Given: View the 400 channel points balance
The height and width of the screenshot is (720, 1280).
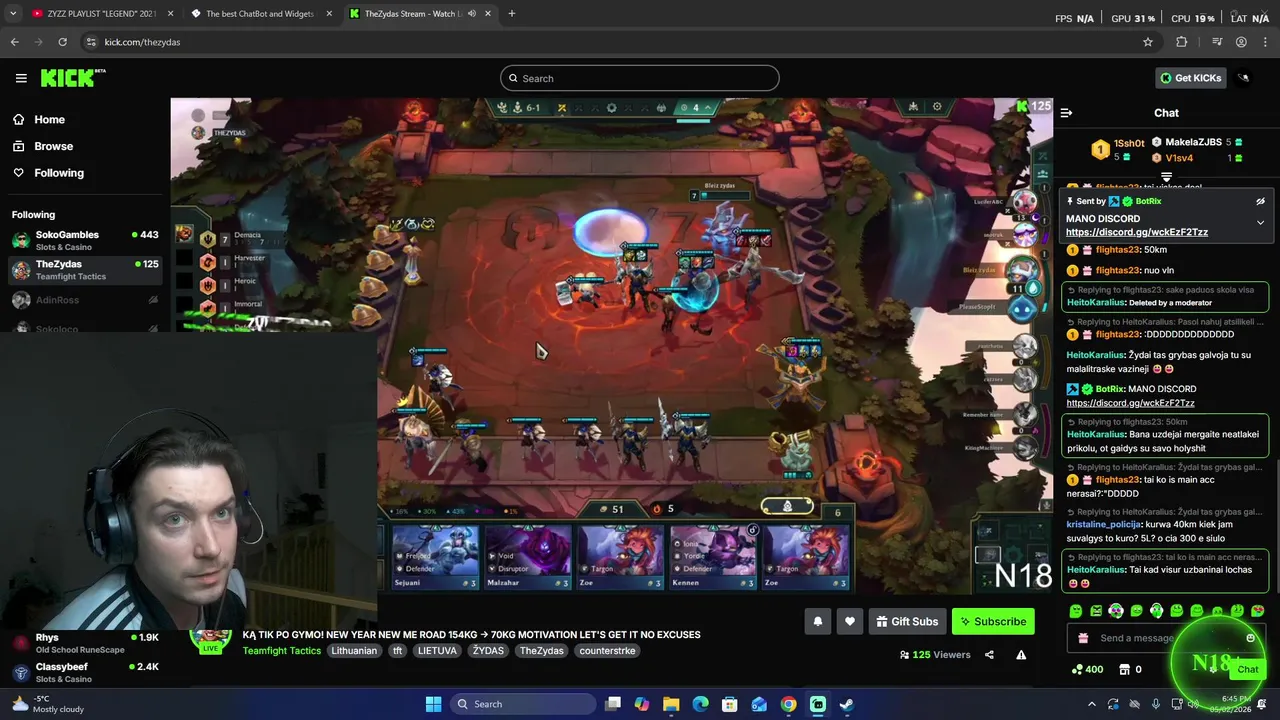Looking at the screenshot, I should click(1087, 669).
